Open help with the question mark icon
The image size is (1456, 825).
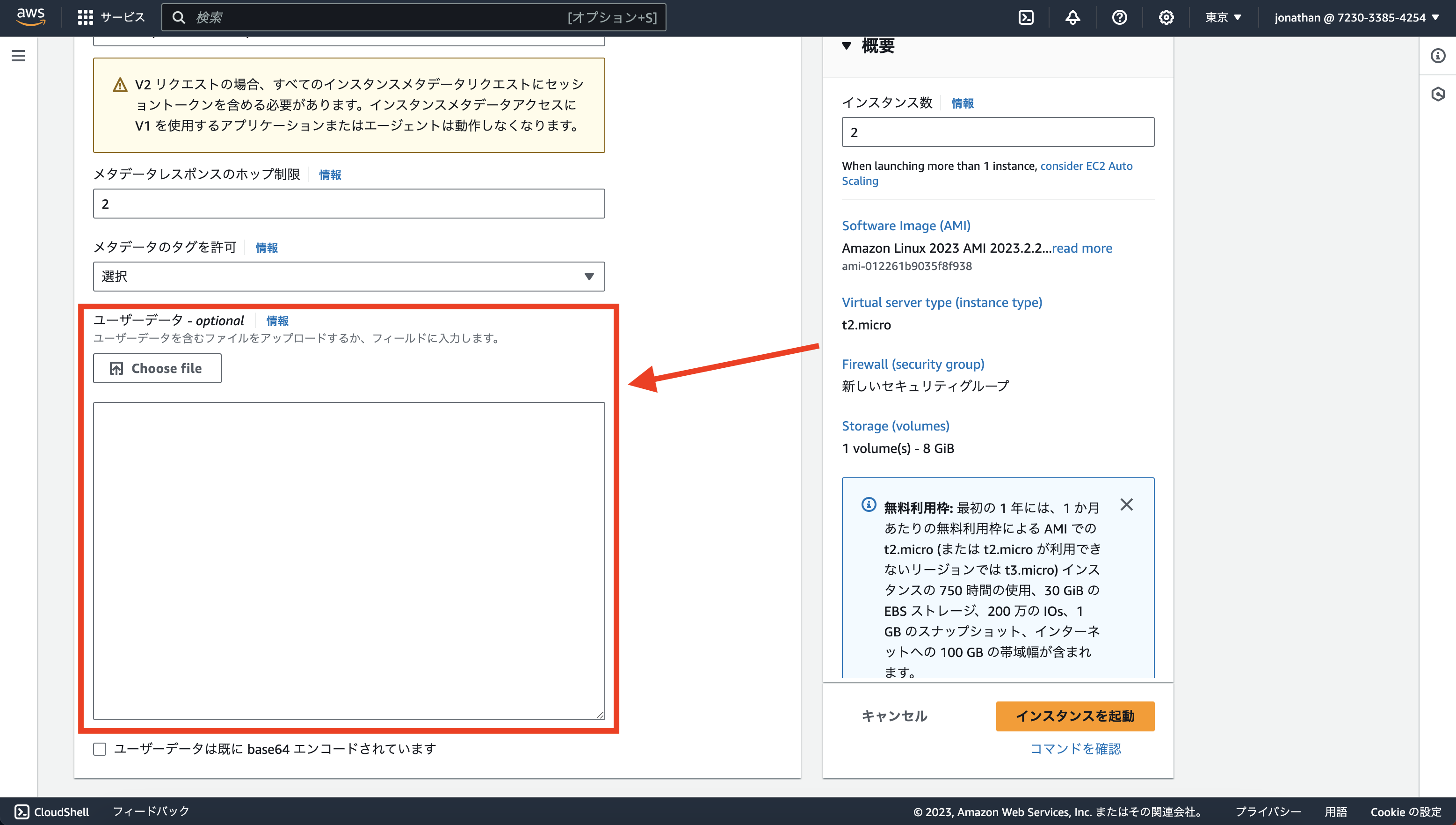point(1119,17)
